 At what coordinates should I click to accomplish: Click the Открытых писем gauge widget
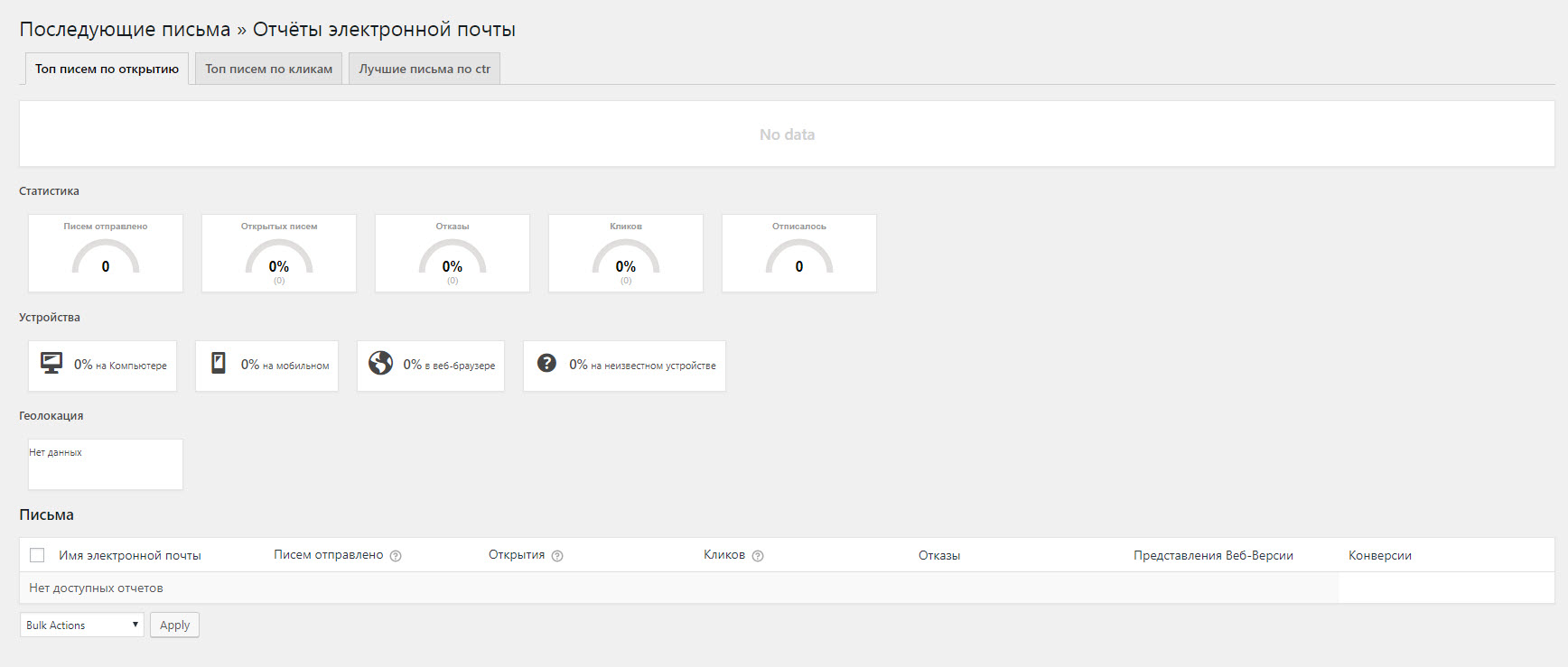point(279,254)
